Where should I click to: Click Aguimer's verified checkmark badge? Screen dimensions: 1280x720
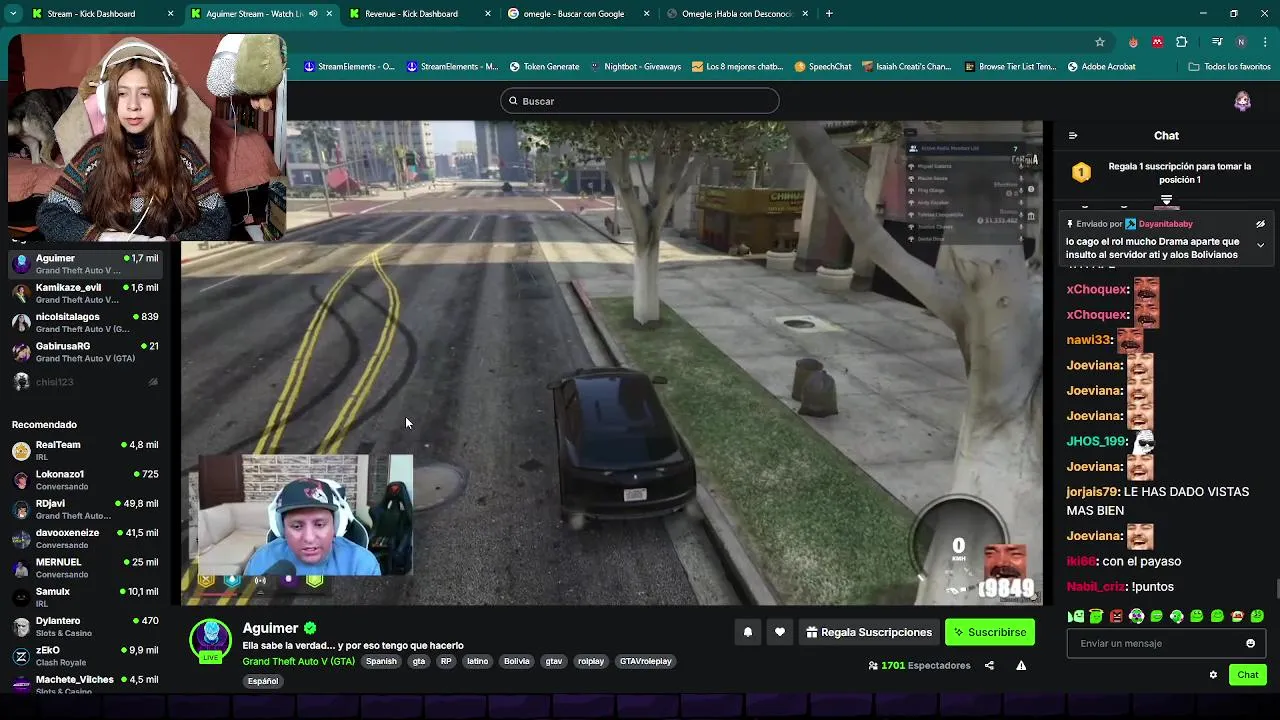[310, 628]
